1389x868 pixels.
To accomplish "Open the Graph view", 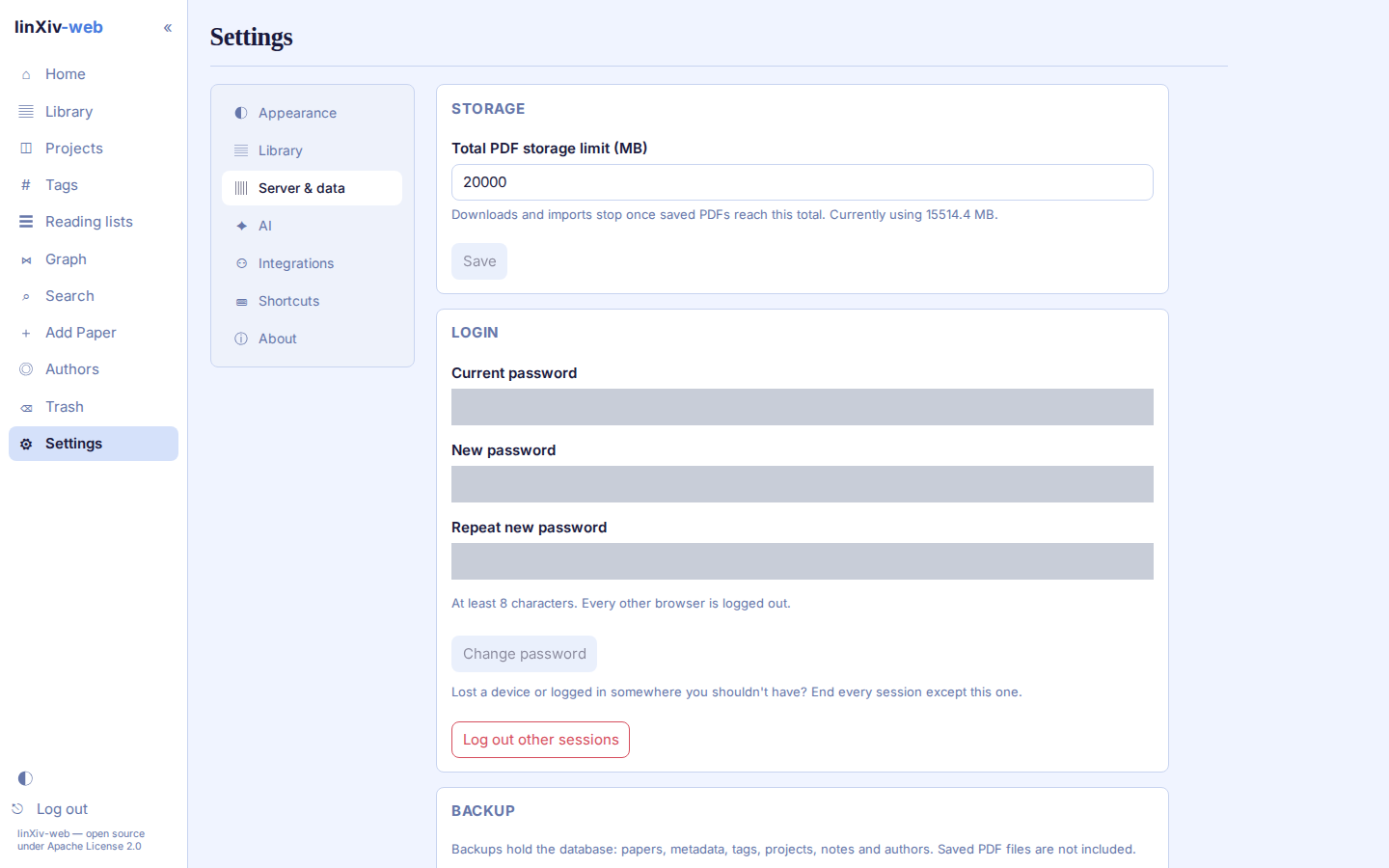I will (x=94, y=259).
